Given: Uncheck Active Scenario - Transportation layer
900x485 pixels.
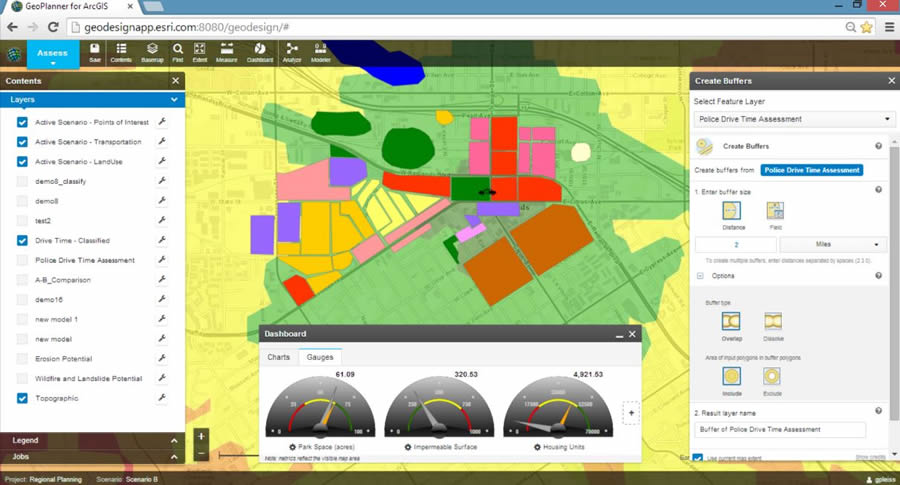Looking at the screenshot, I should pyautogui.click(x=22, y=142).
